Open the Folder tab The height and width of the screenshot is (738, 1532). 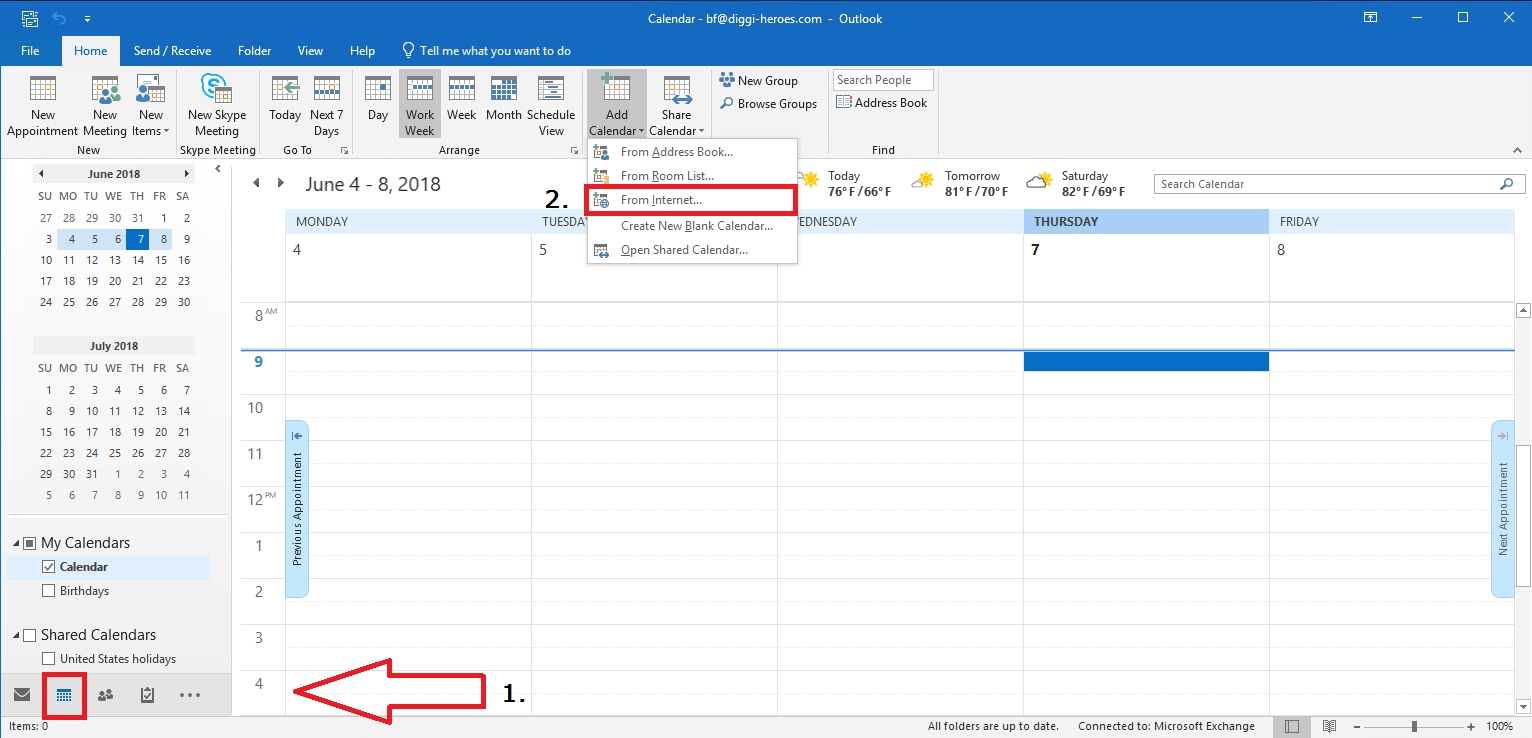point(254,51)
